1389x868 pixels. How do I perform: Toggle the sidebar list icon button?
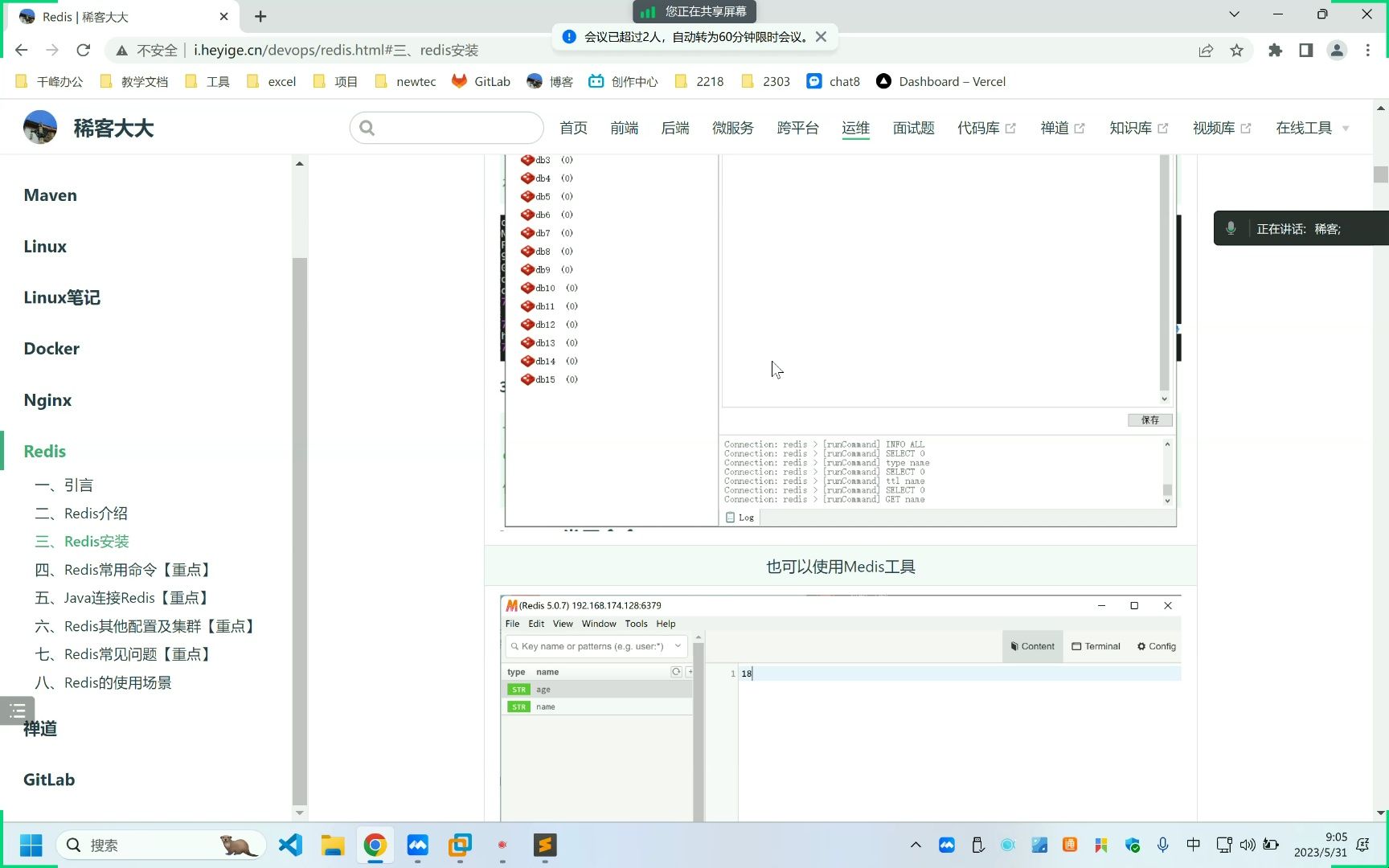17,710
